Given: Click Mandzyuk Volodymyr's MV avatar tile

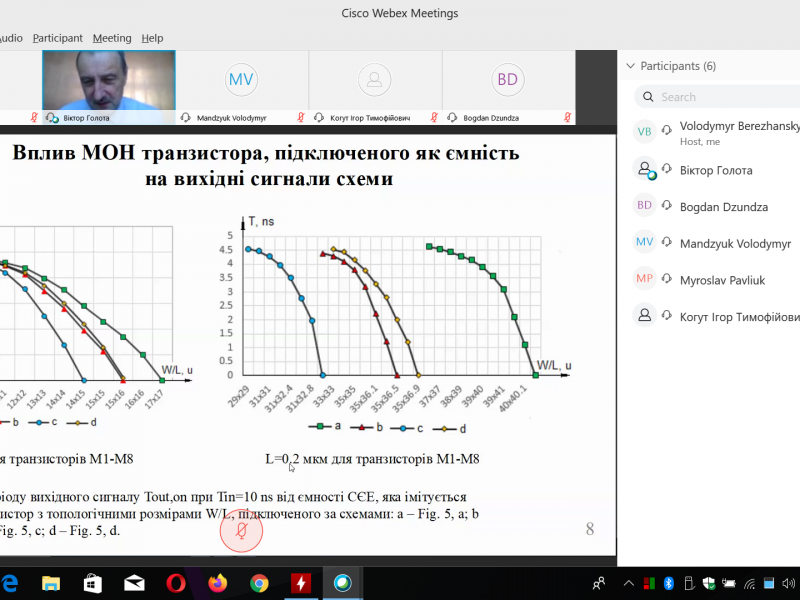Looking at the screenshot, I should click(x=241, y=80).
